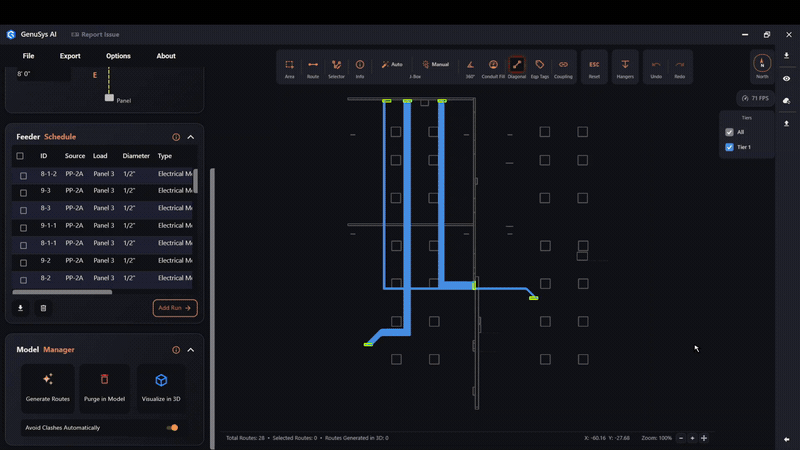This screenshot has height=450, width=800.
Task: Click the large plus fit-zoom button
Action: pos(704,438)
